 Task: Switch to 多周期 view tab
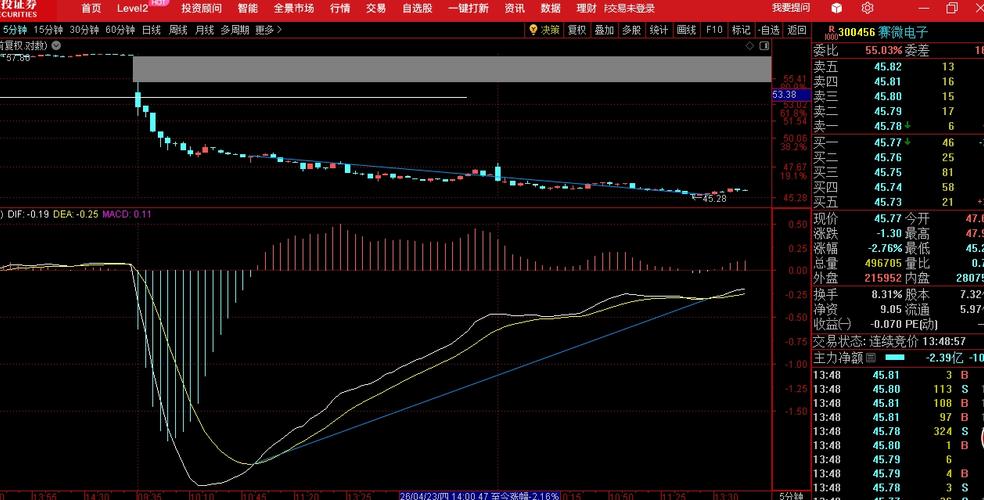coord(235,29)
